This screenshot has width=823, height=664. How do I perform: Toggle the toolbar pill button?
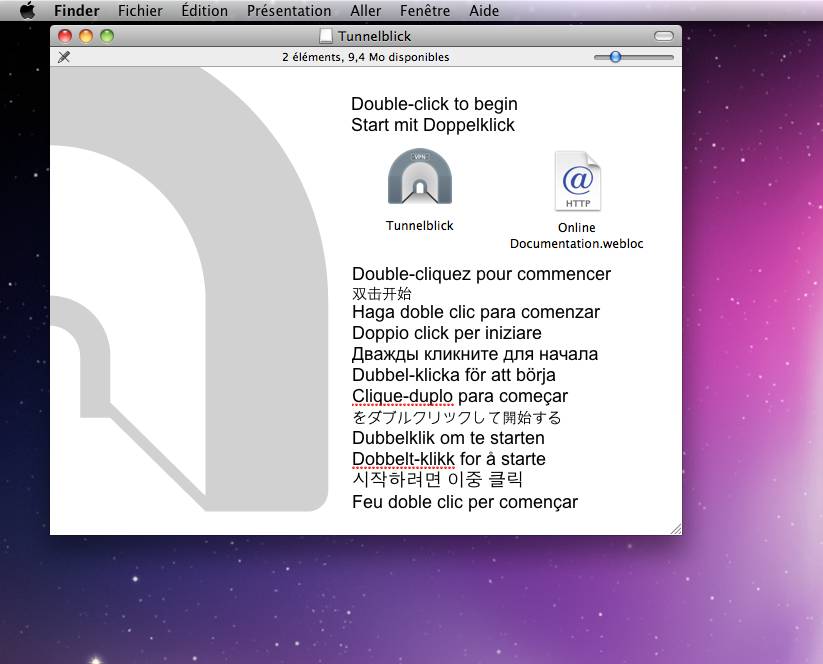663,36
